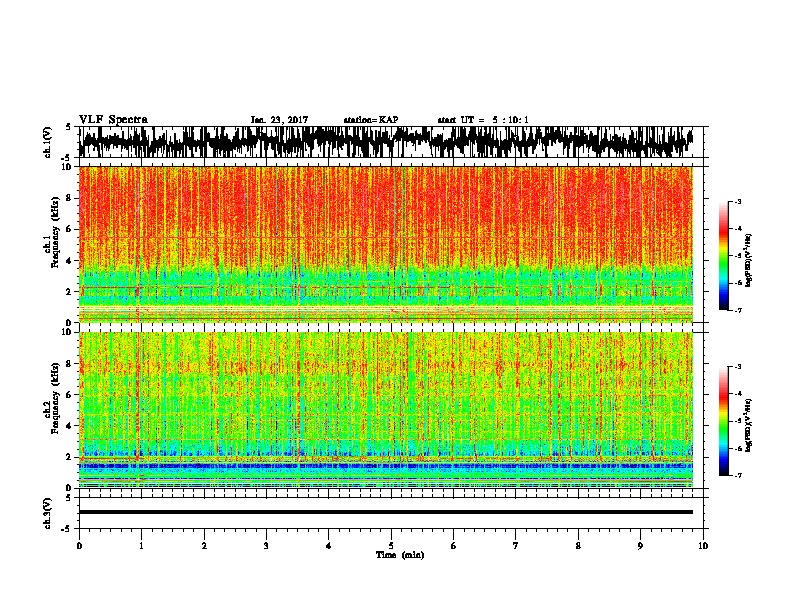
Task: Click the "-7" label on ch.1 color bar
Action: click(x=737, y=310)
